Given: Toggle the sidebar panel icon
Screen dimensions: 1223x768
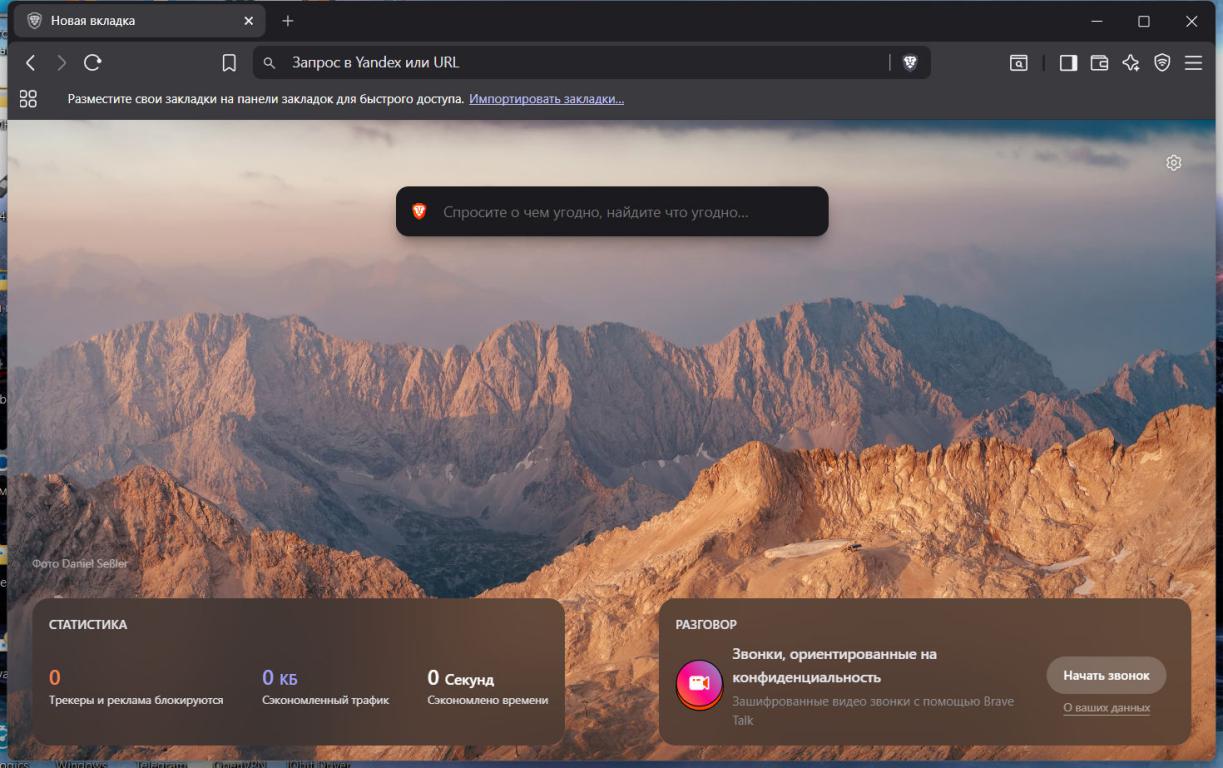Looking at the screenshot, I should tap(1068, 63).
